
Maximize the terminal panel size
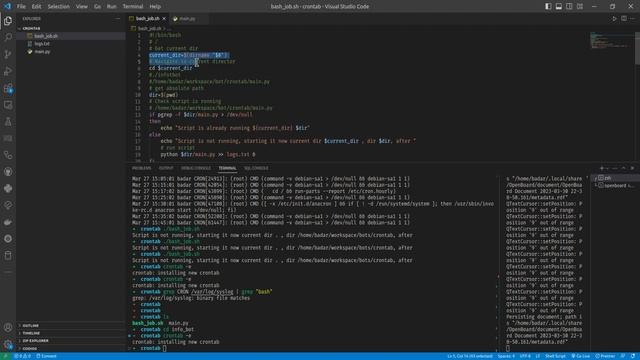click(623, 168)
